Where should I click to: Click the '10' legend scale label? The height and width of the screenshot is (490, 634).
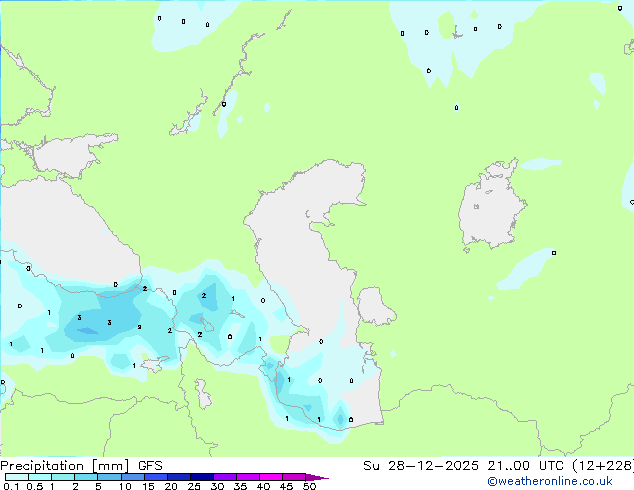tap(125, 486)
